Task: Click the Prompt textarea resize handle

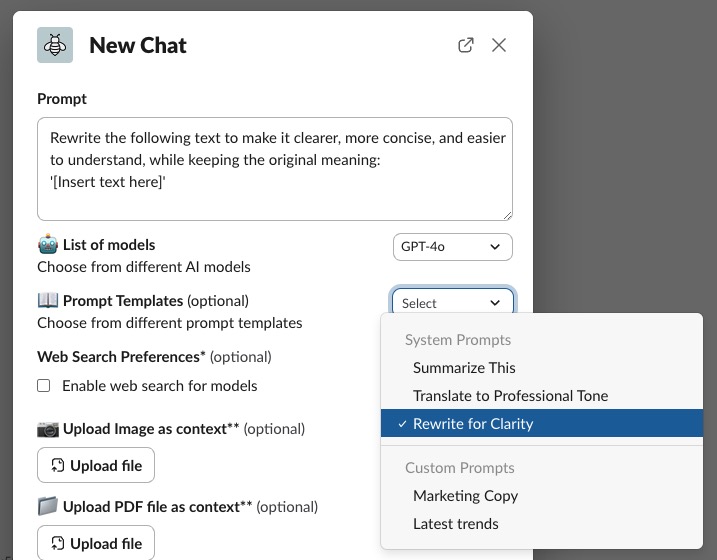Action: click(x=508, y=216)
